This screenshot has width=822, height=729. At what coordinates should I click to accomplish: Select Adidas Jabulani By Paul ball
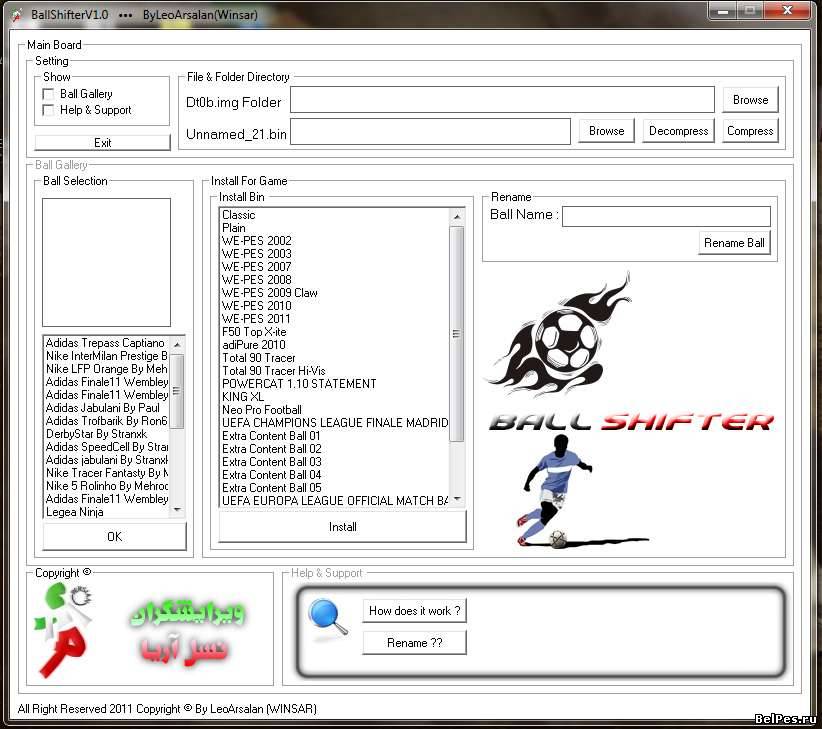(106, 408)
